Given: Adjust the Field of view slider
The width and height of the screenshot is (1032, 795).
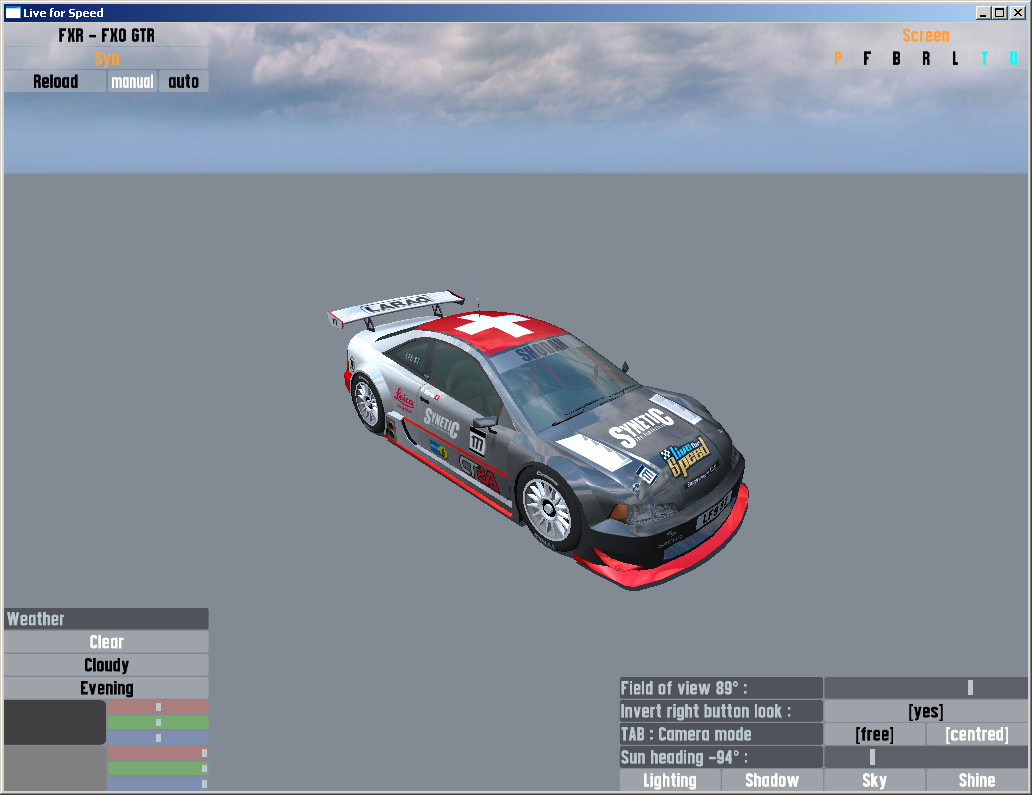Looking at the screenshot, I should click(x=925, y=688).
